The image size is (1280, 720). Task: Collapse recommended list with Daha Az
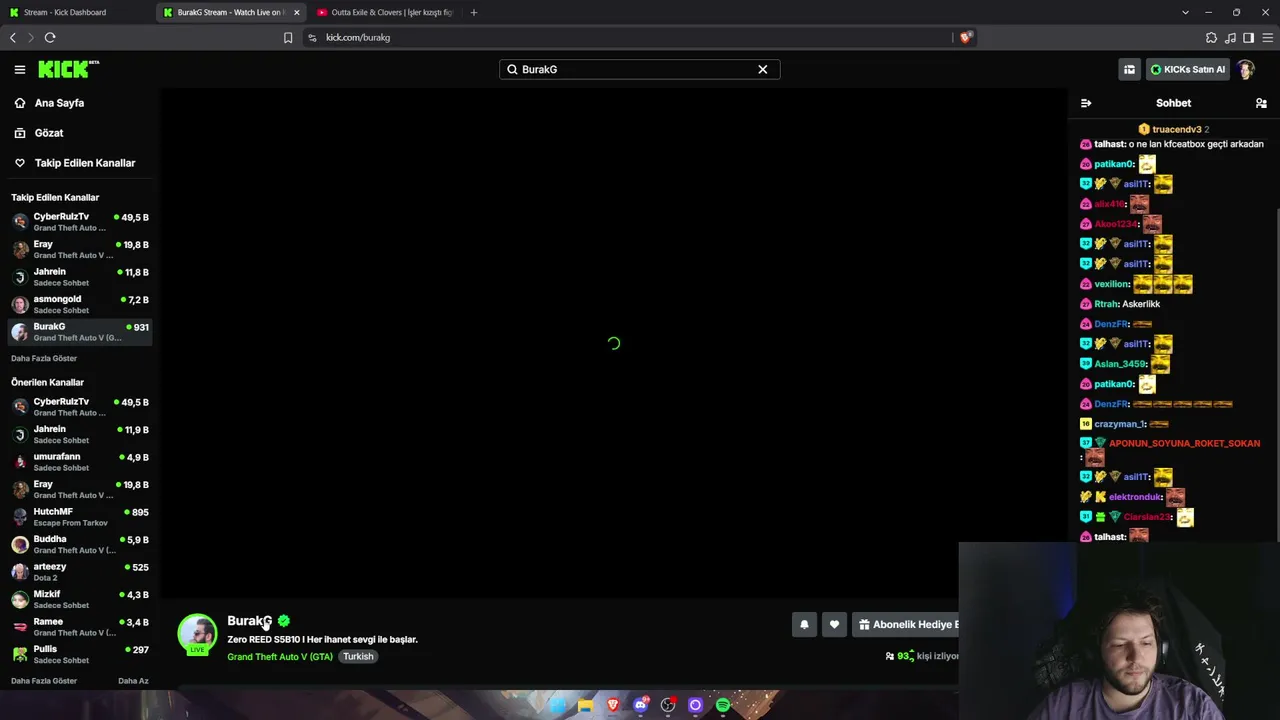click(133, 681)
